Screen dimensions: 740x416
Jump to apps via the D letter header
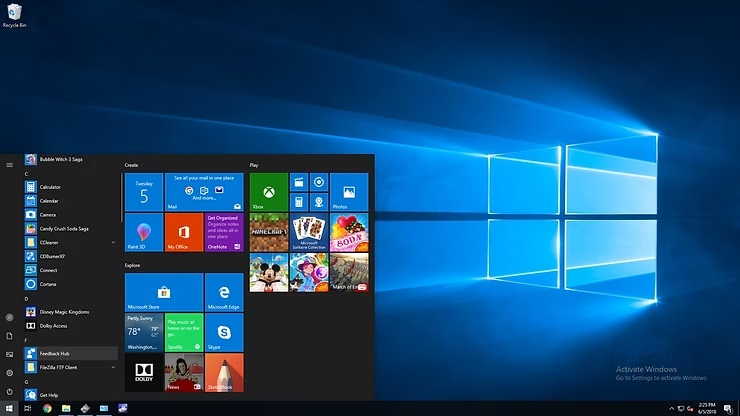pos(26,299)
